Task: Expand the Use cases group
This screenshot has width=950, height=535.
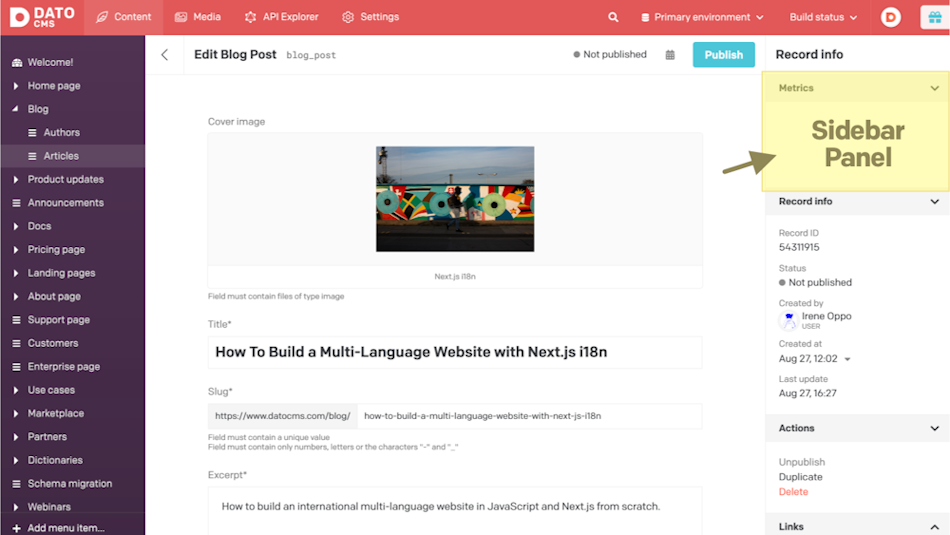Action: 16,390
